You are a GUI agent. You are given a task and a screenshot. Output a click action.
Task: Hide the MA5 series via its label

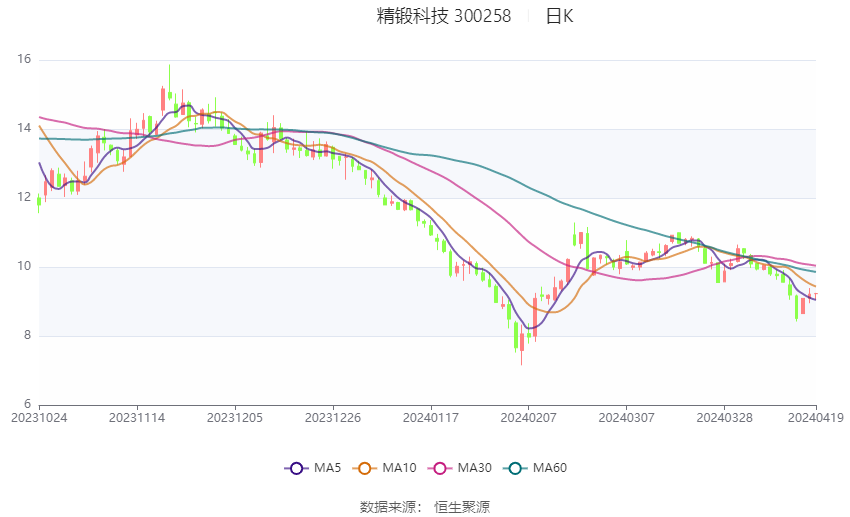(x=327, y=467)
